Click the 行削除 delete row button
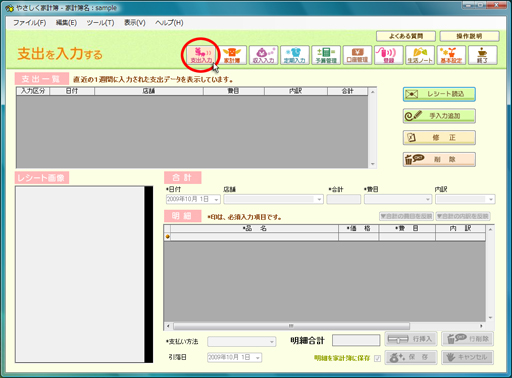Viewport: 512px width, 378px height. 467,339
